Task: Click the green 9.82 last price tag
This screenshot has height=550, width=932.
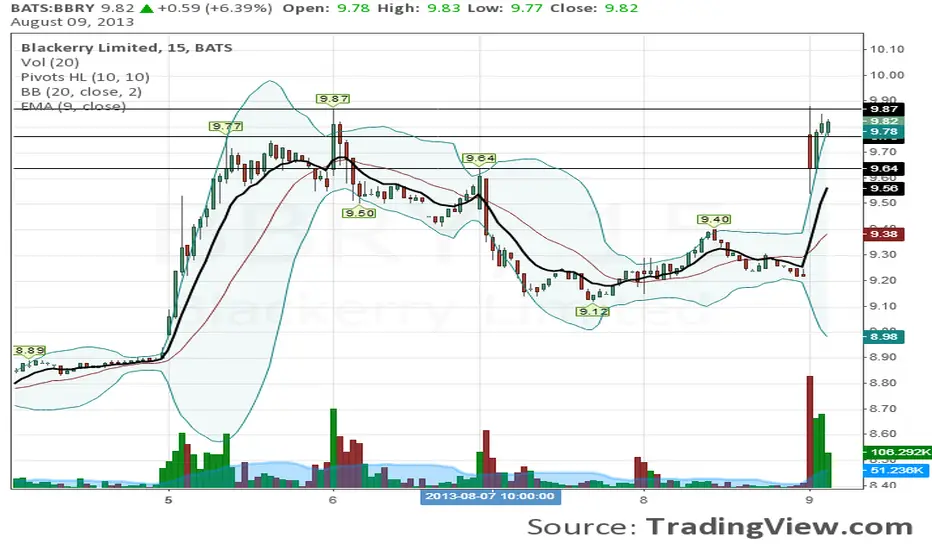Action: pyautogui.click(x=884, y=121)
